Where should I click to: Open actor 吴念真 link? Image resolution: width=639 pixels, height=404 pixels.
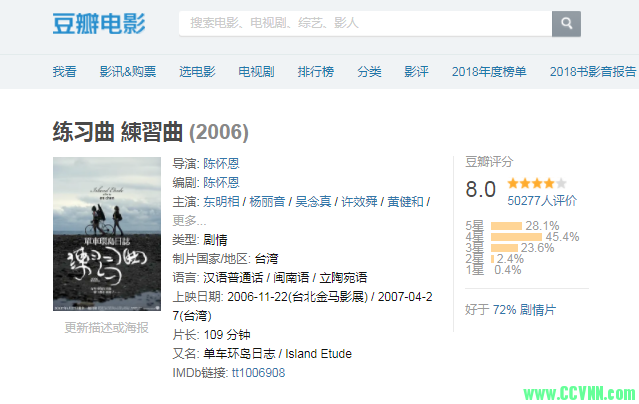tap(313, 202)
